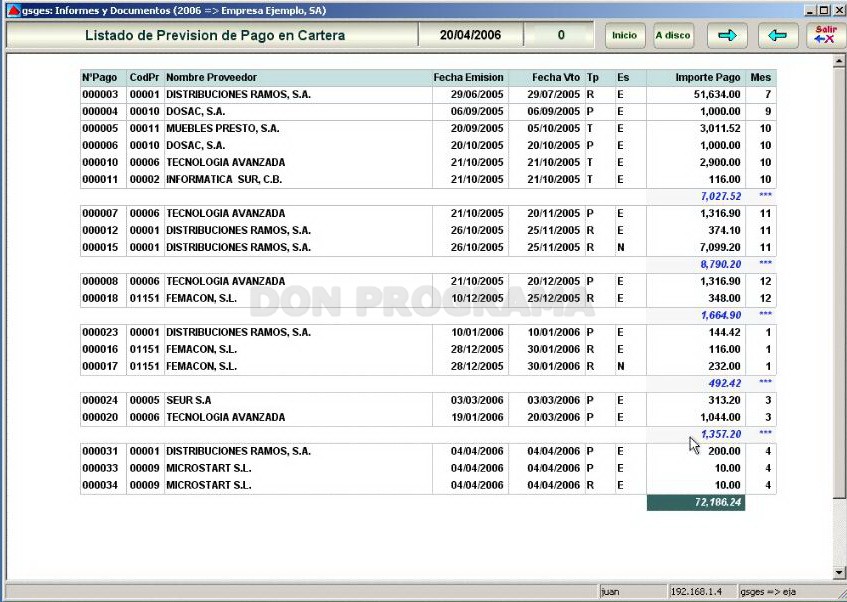This screenshot has width=847, height=602.
Task: Click the red gsges app icon in title bar
Action: coord(14,10)
